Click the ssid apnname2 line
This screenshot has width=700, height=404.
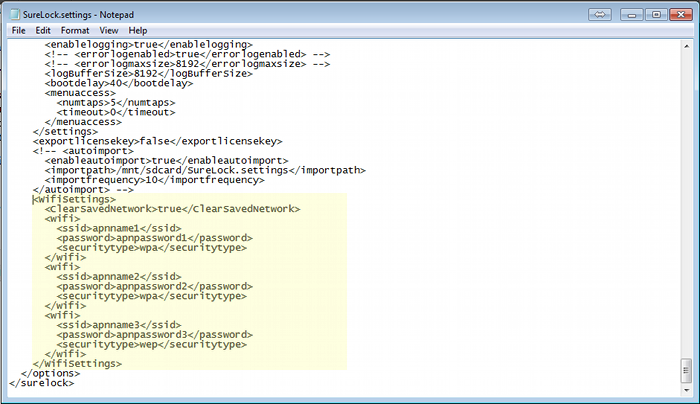pos(119,277)
